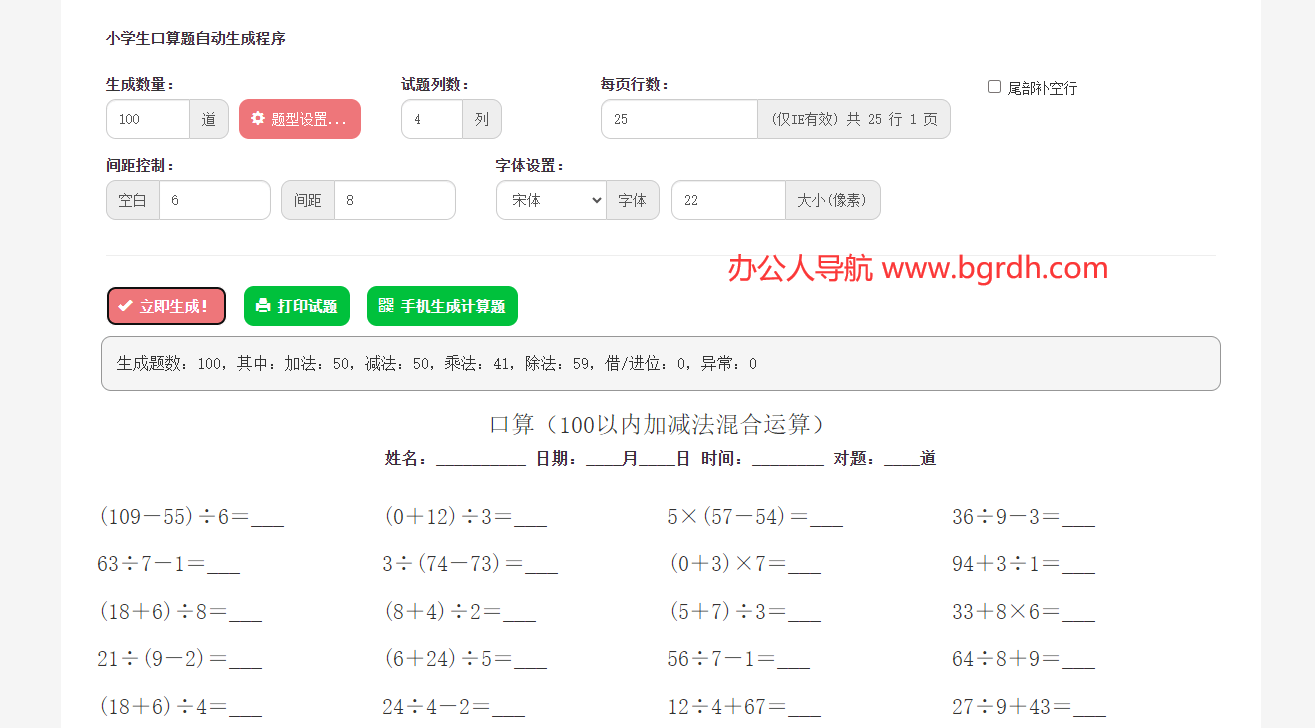This screenshot has height=728, width=1315.
Task: Click the gear icon on 题型设置 button
Action: [x=257, y=119]
